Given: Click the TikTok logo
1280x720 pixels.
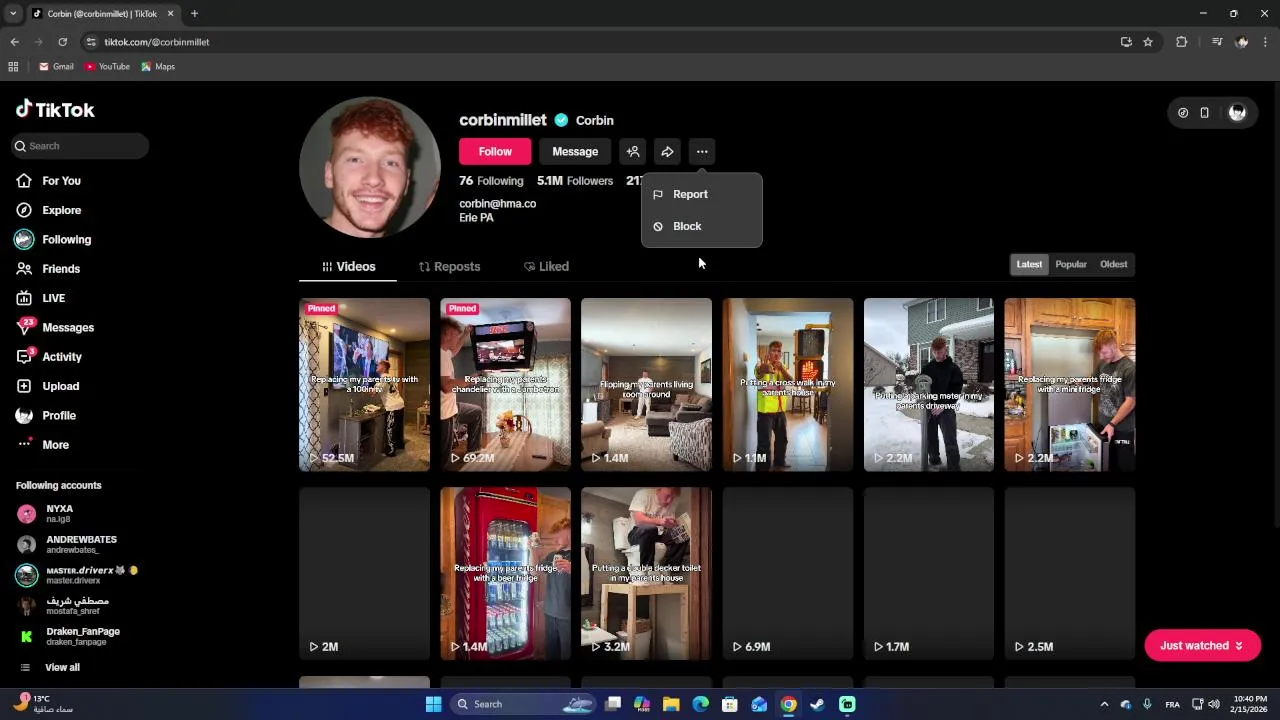Looking at the screenshot, I should [x=55, y=110].
